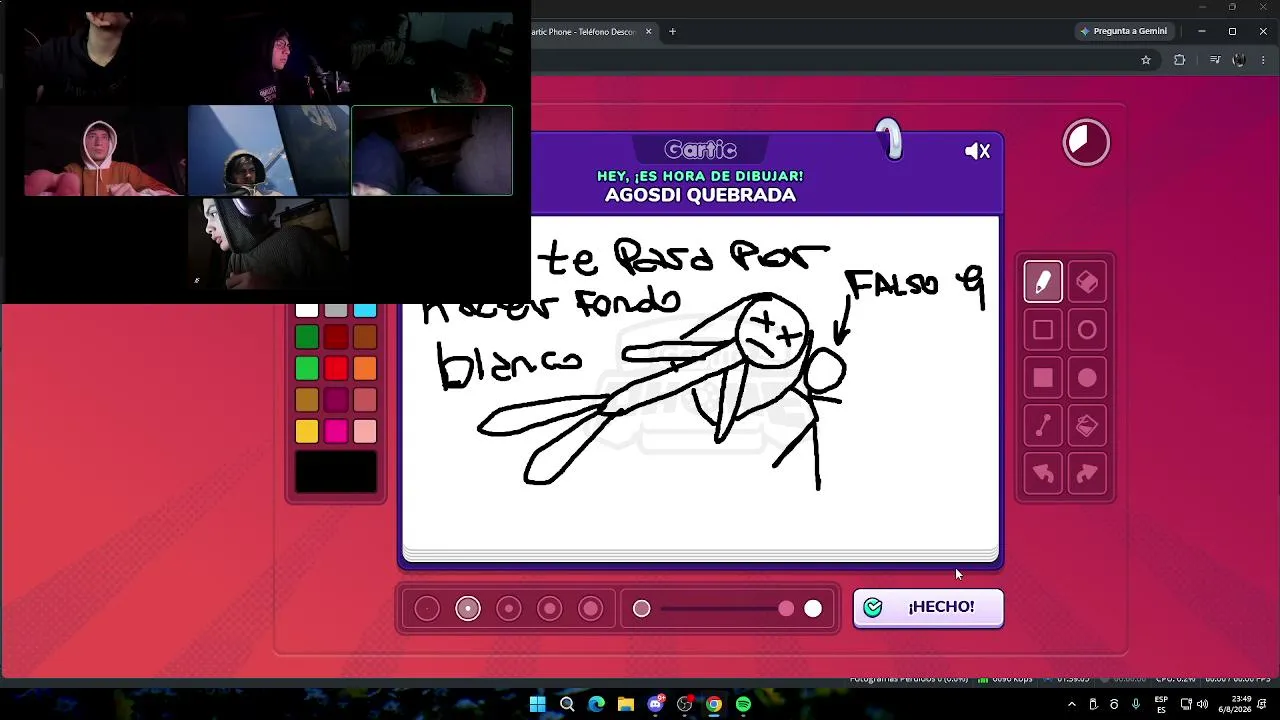Choose the empty circle shape tool

[x=1087, y=330]
